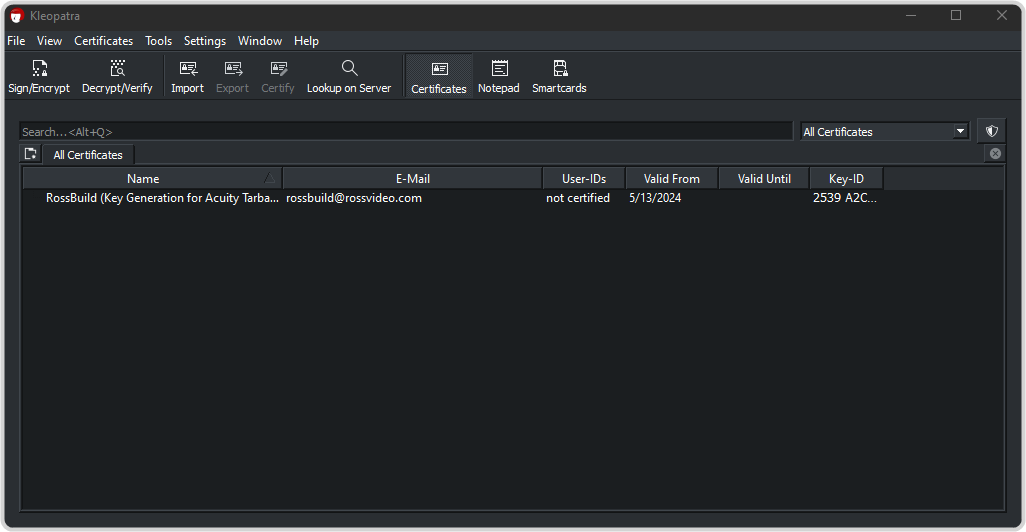Click the Key-ID column header
Viewport: 1026px width, 532px height.
pyautogui.click(x=846, y=179)
